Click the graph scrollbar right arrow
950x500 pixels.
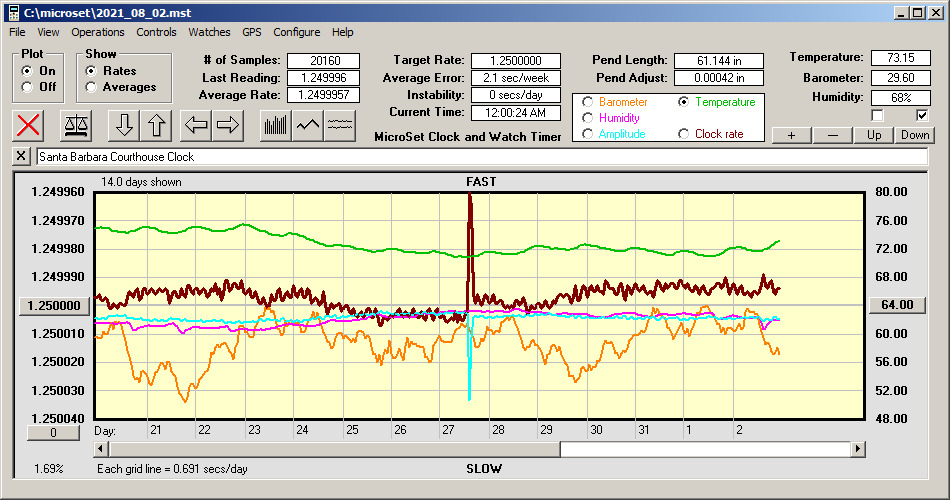click(x=857, y=449)
